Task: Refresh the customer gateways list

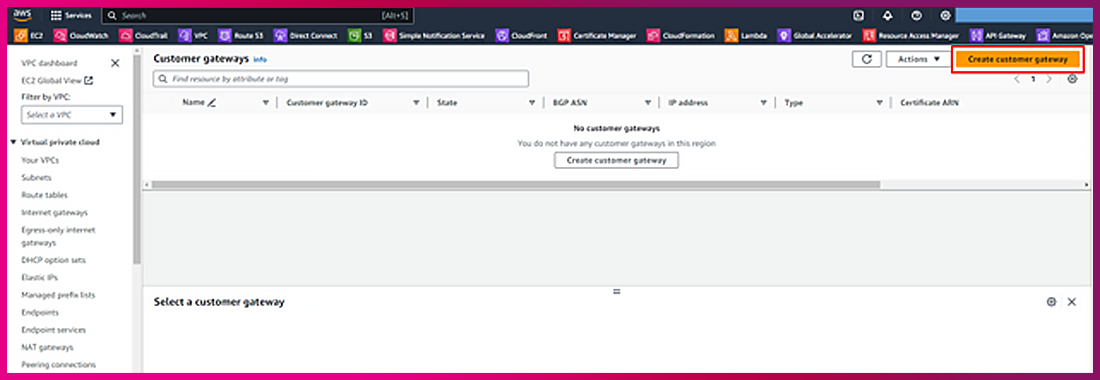Action: point(866,60)
